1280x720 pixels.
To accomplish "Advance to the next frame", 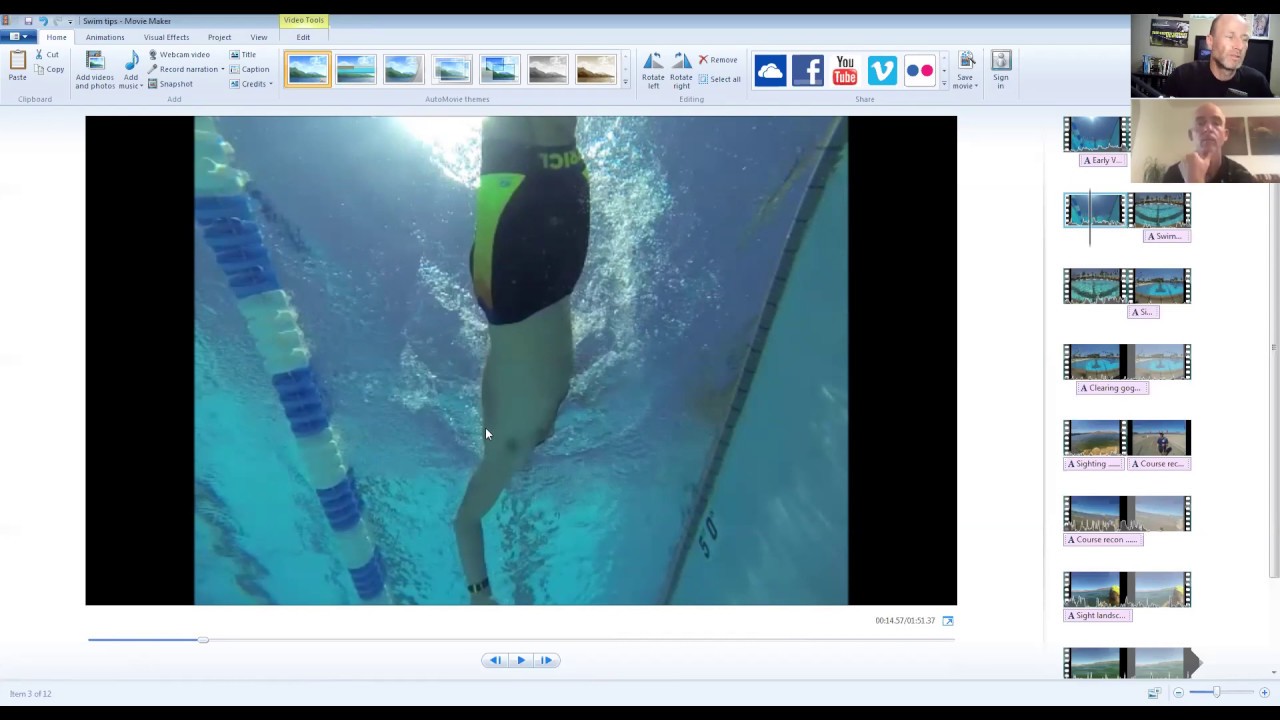I will coord(546,660).
